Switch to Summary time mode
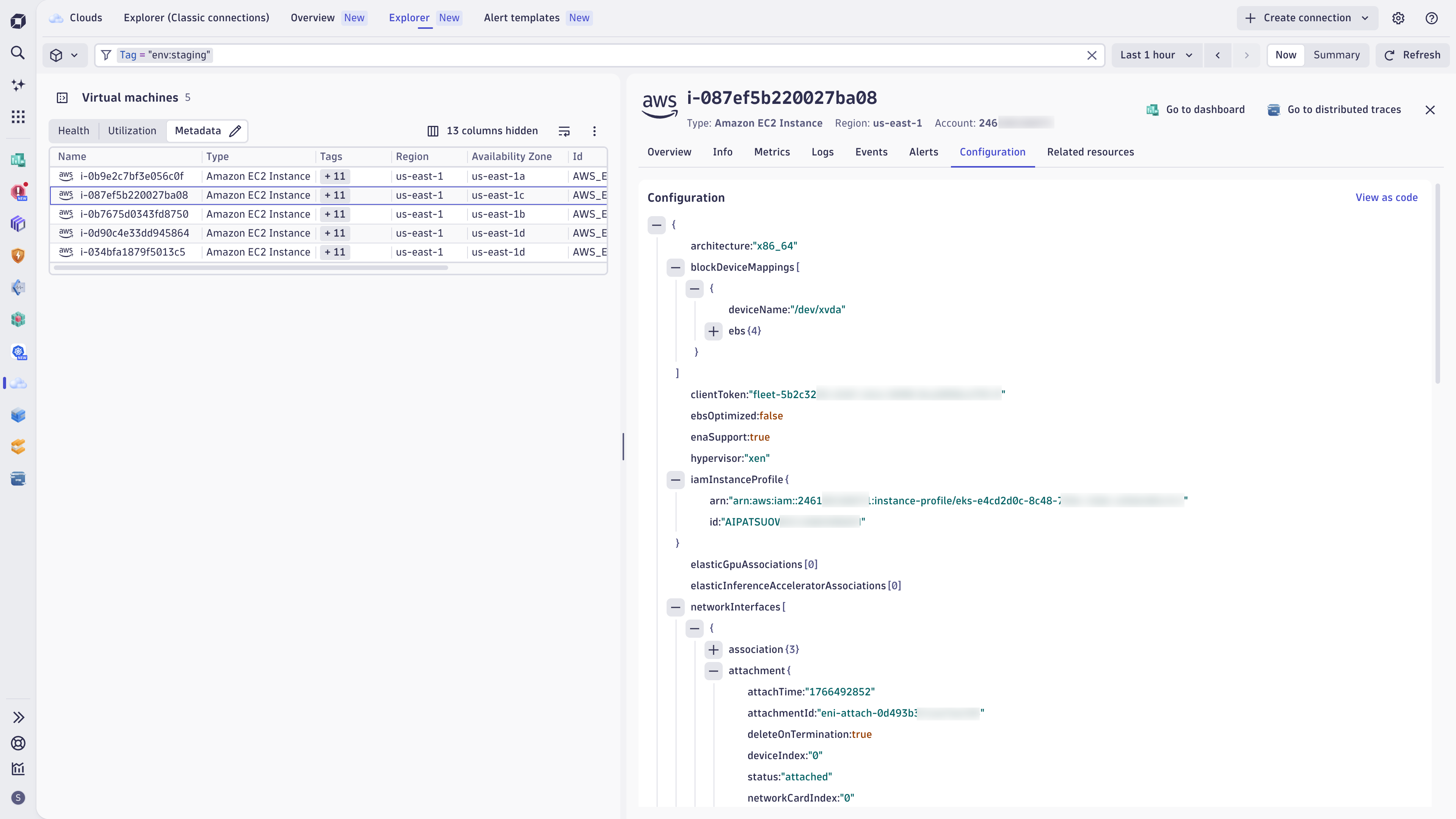 point(1336,55)
